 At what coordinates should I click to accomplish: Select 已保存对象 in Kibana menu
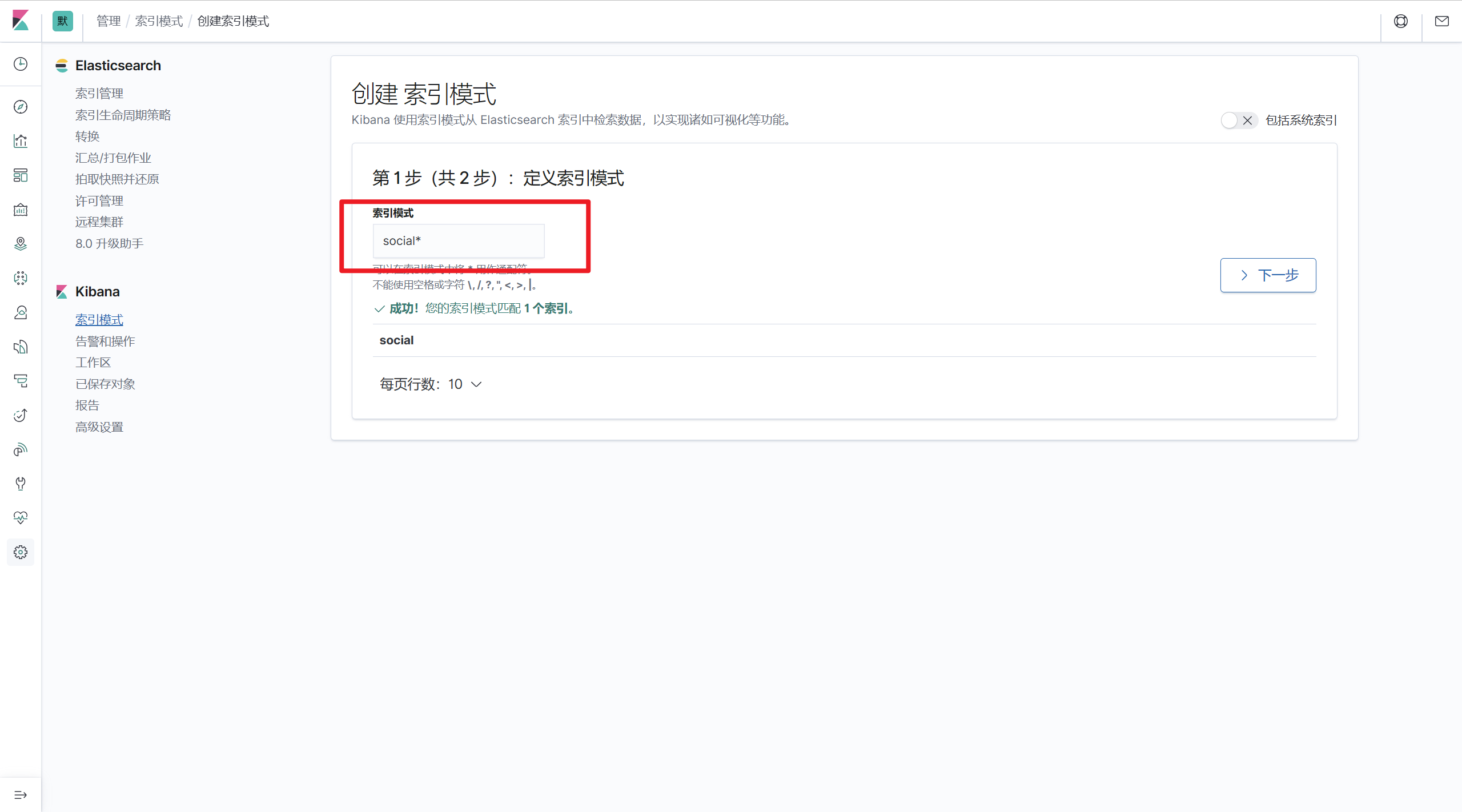point(105,384)
